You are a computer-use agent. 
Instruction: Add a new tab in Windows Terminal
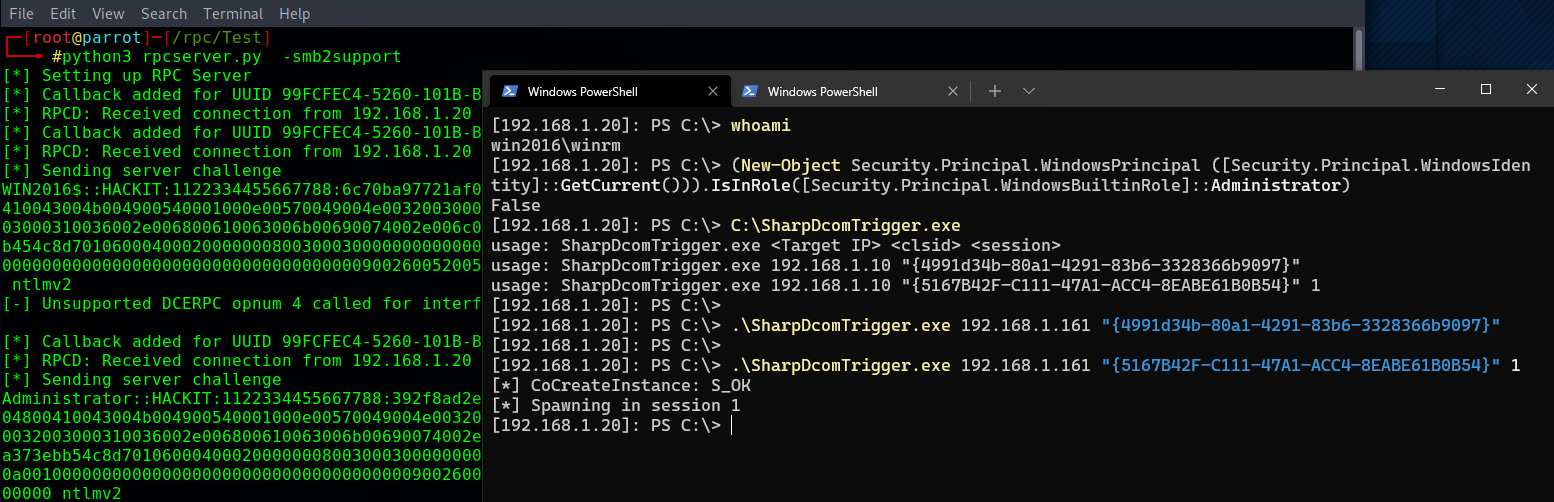(x=995, y=91)
